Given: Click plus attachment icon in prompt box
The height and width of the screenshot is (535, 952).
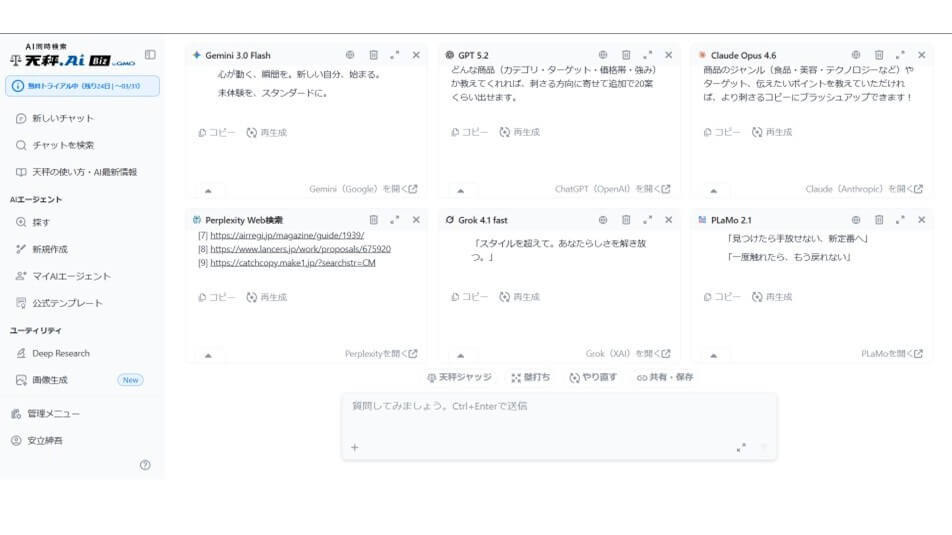Looking at the screenshot, I should (354, 448).
